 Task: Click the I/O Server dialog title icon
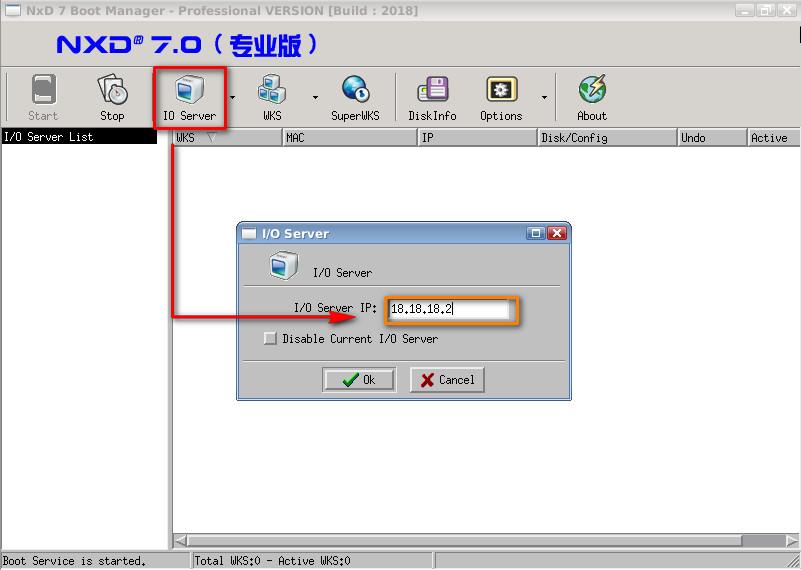pos(249,234)
